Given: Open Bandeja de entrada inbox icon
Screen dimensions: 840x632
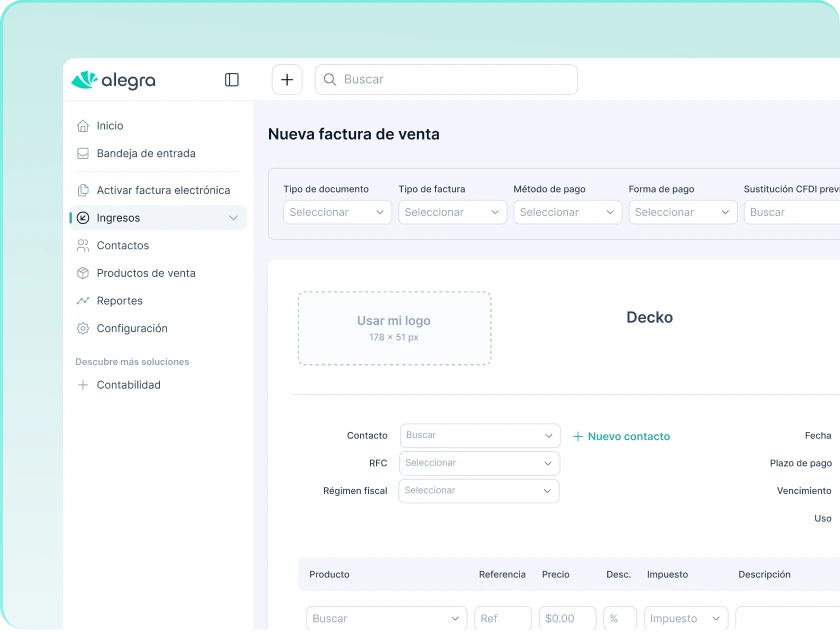Looking at the screenshot, I should [x=83, y=154].
